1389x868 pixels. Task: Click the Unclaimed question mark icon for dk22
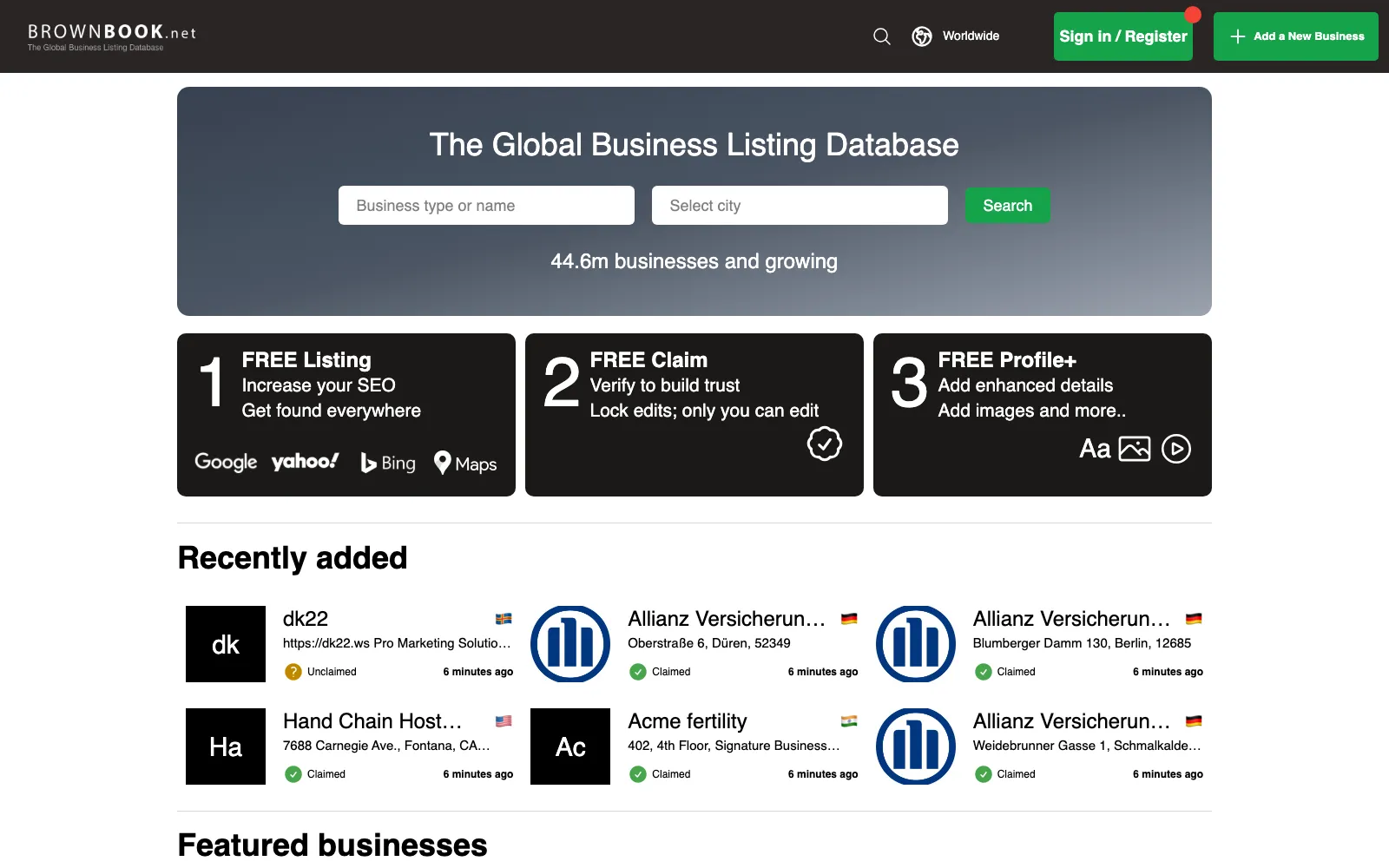[293, 672]
